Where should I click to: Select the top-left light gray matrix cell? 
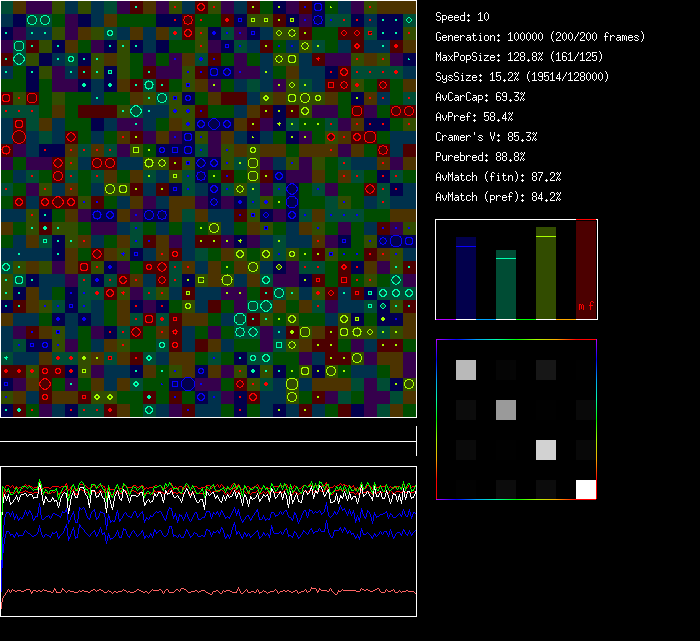tap(466, 370)
